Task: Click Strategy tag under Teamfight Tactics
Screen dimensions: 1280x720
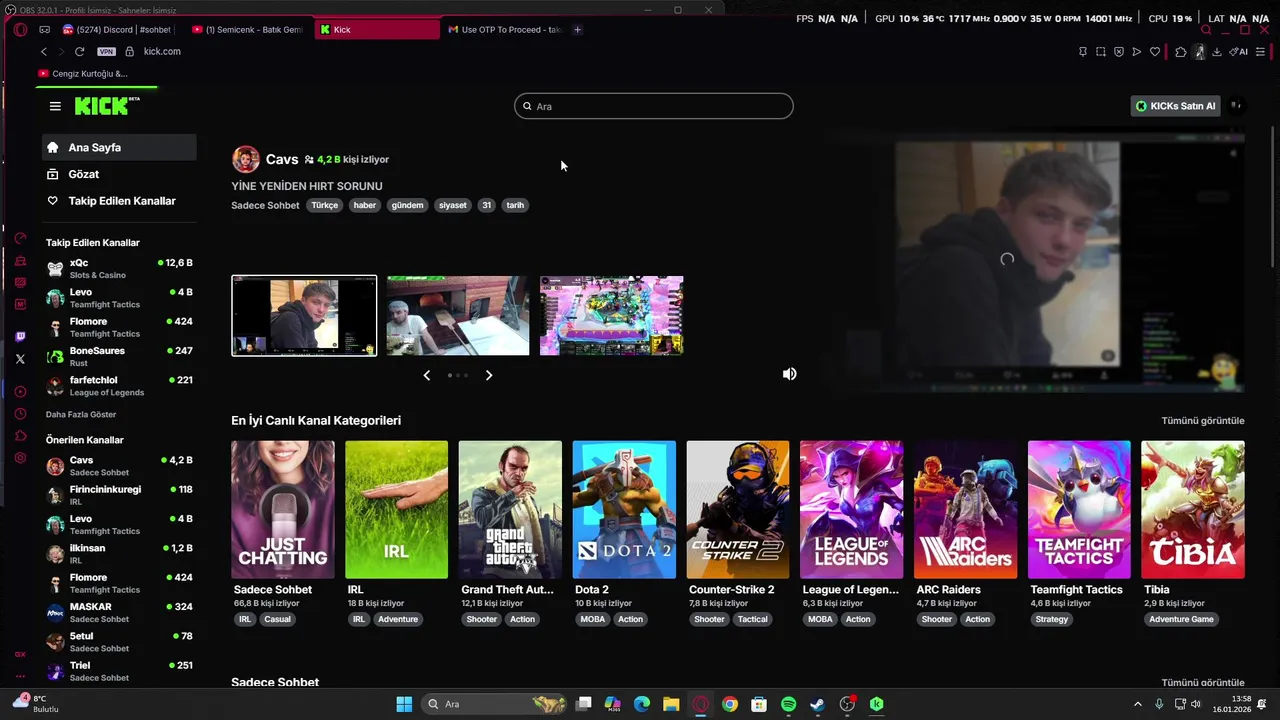Action: (x=1052, y=619)
